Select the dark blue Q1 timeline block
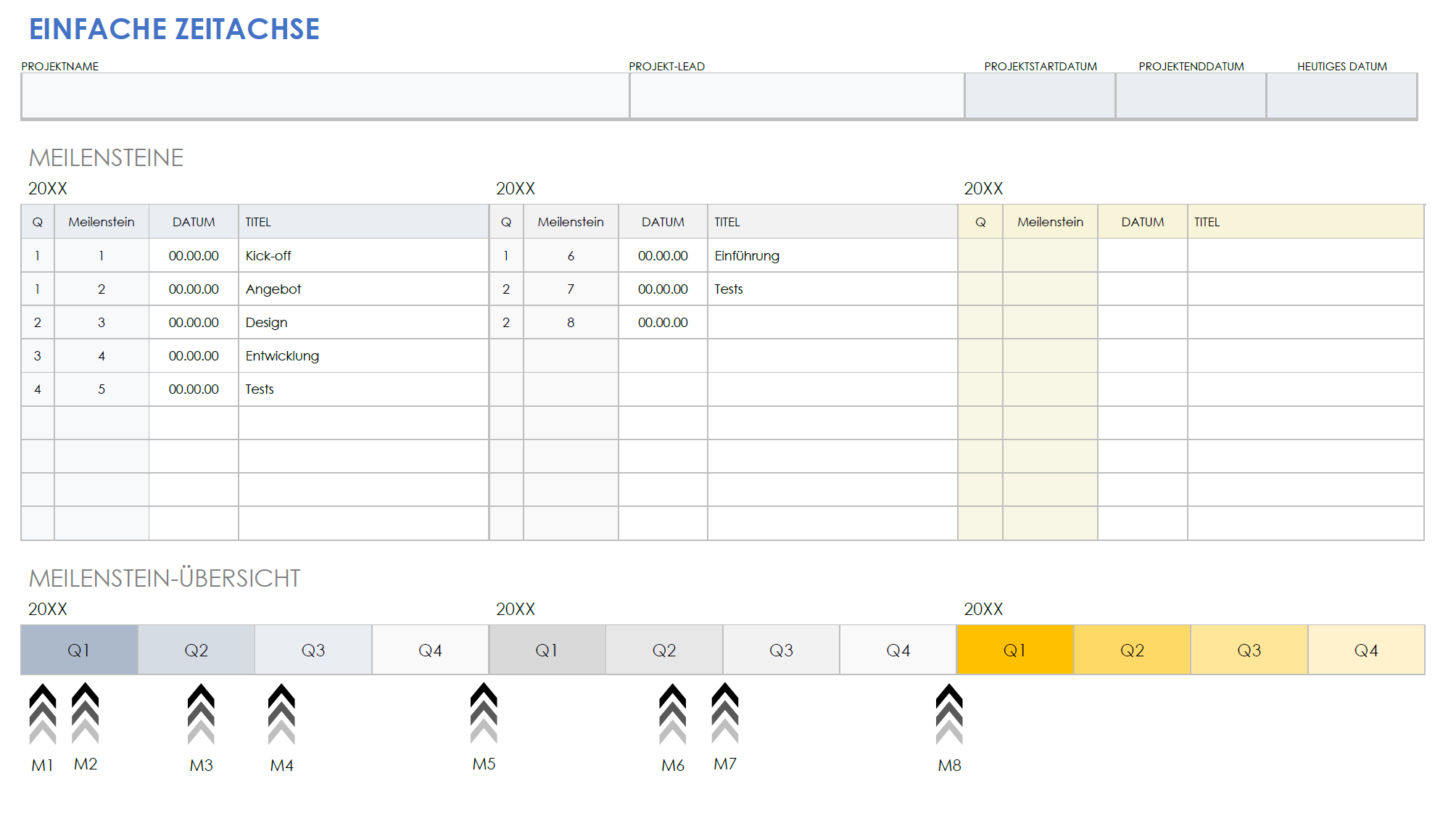 (79, 650)
